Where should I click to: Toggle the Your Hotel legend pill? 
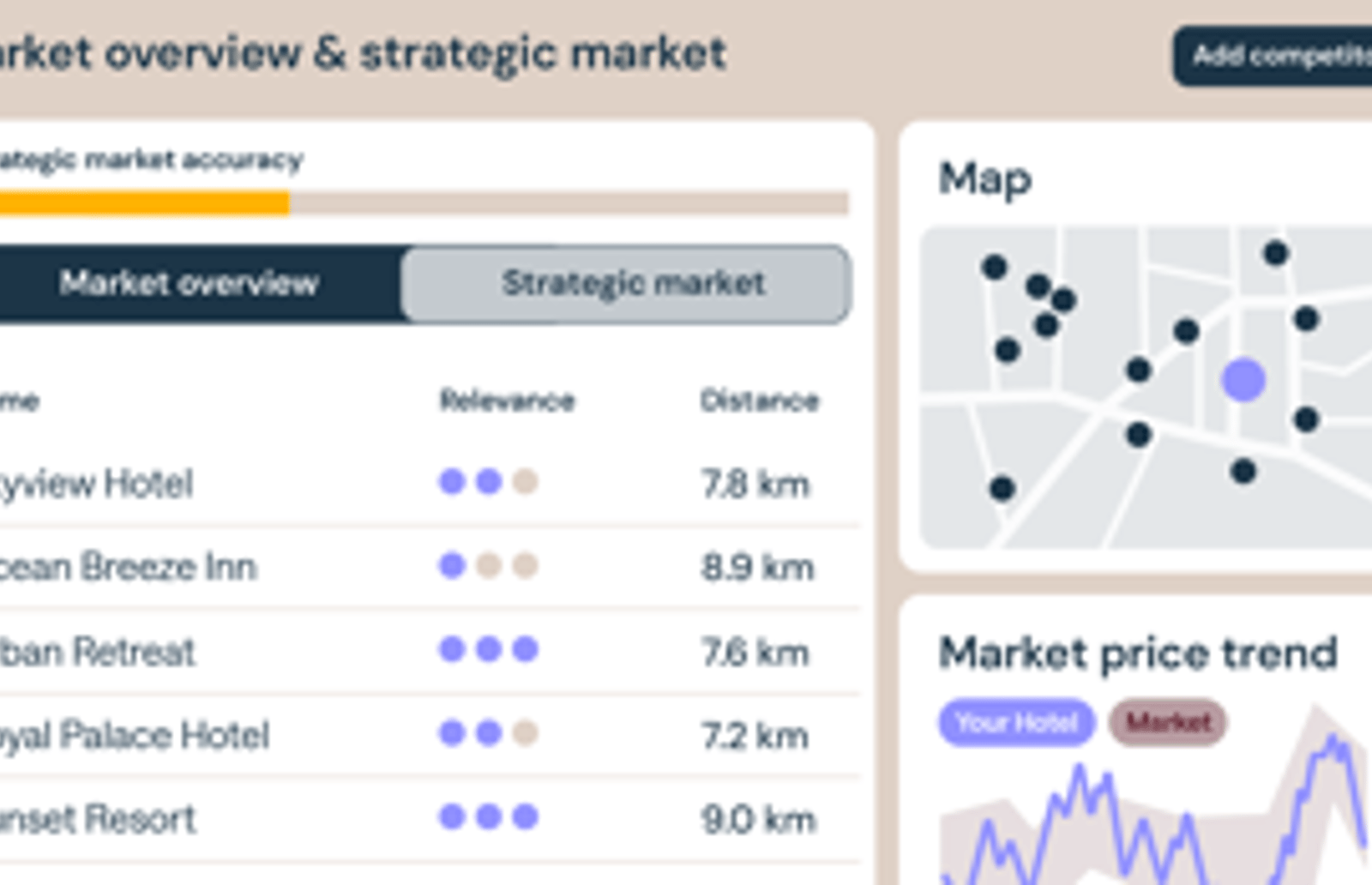point(1016,723)
